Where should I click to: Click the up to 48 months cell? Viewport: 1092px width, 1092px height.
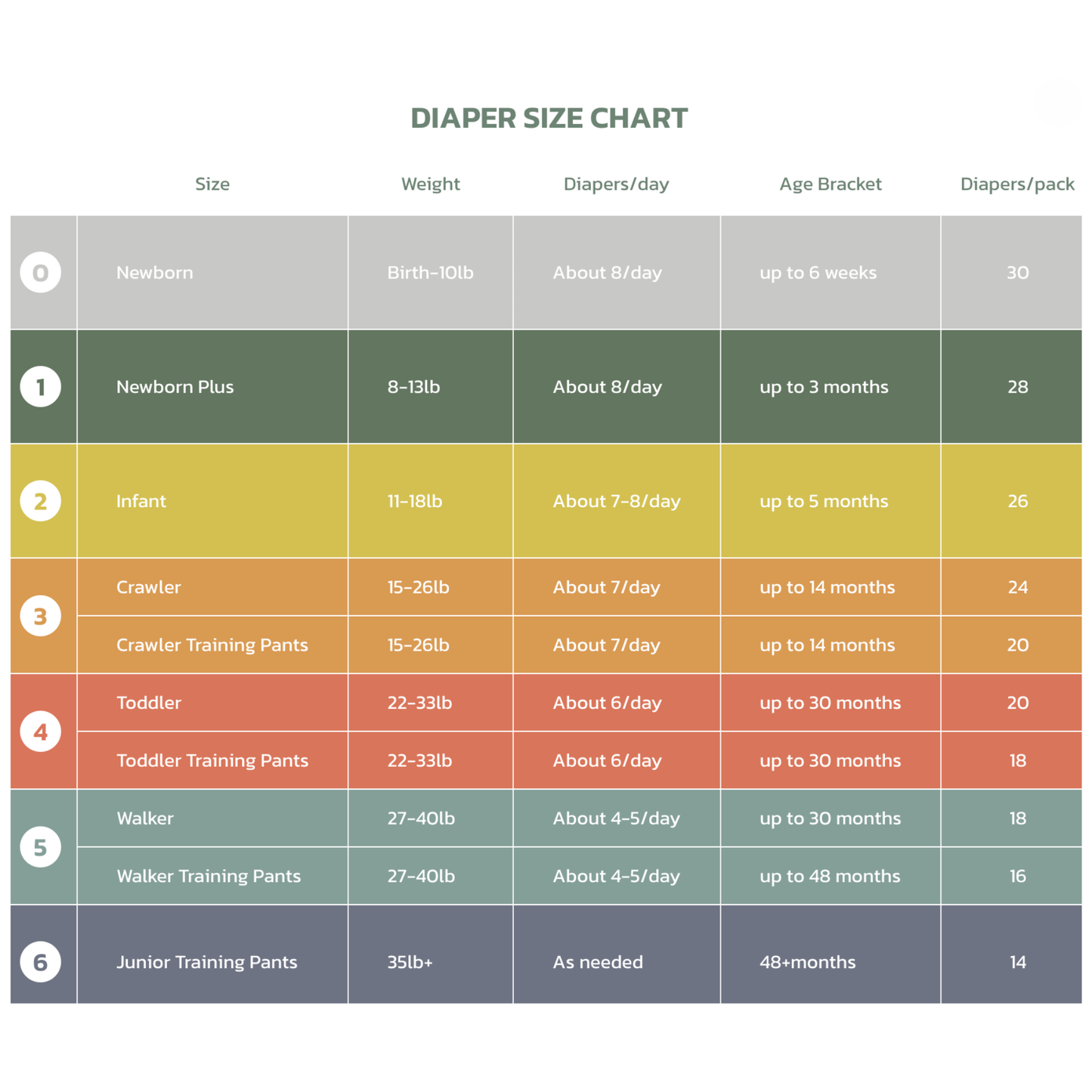[x=830, y=877]
